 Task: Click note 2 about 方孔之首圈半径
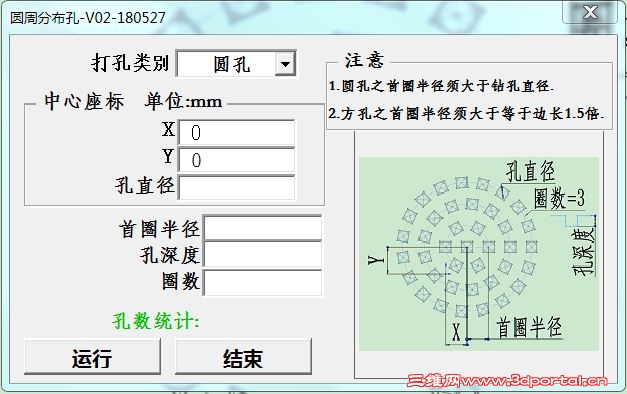[x=466, y=114]
